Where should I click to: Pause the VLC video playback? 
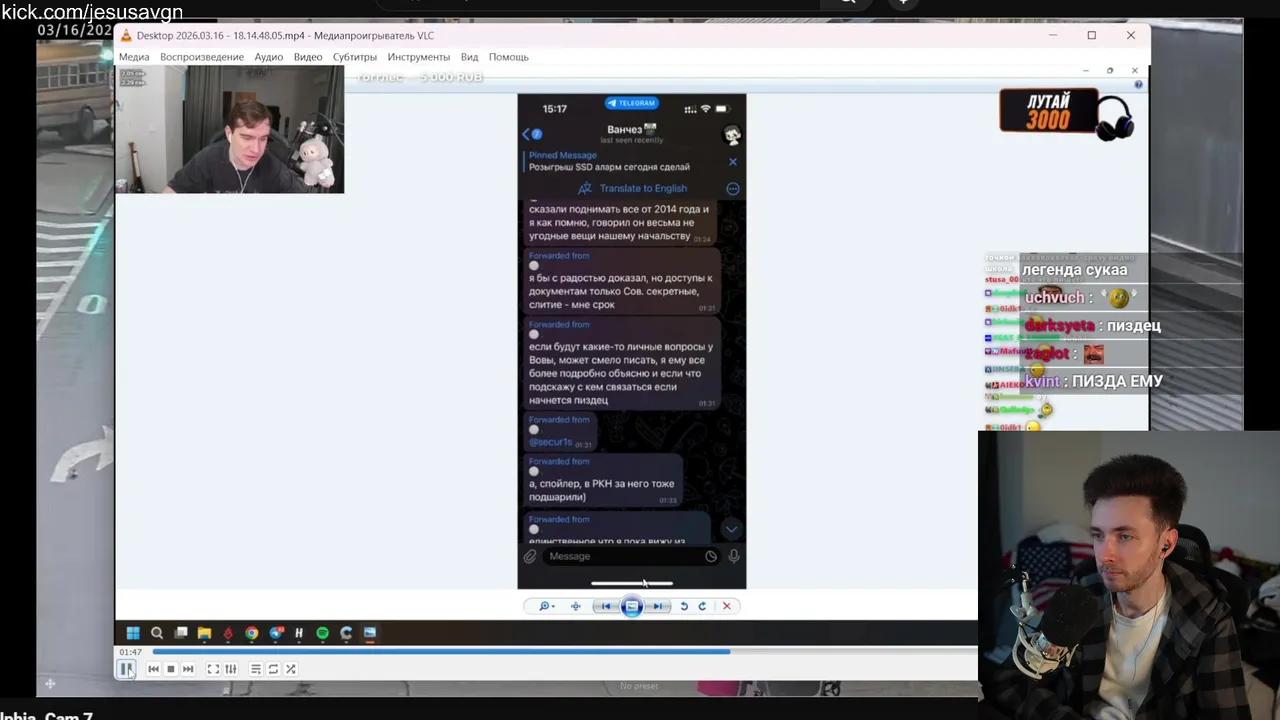pos(127,669)
